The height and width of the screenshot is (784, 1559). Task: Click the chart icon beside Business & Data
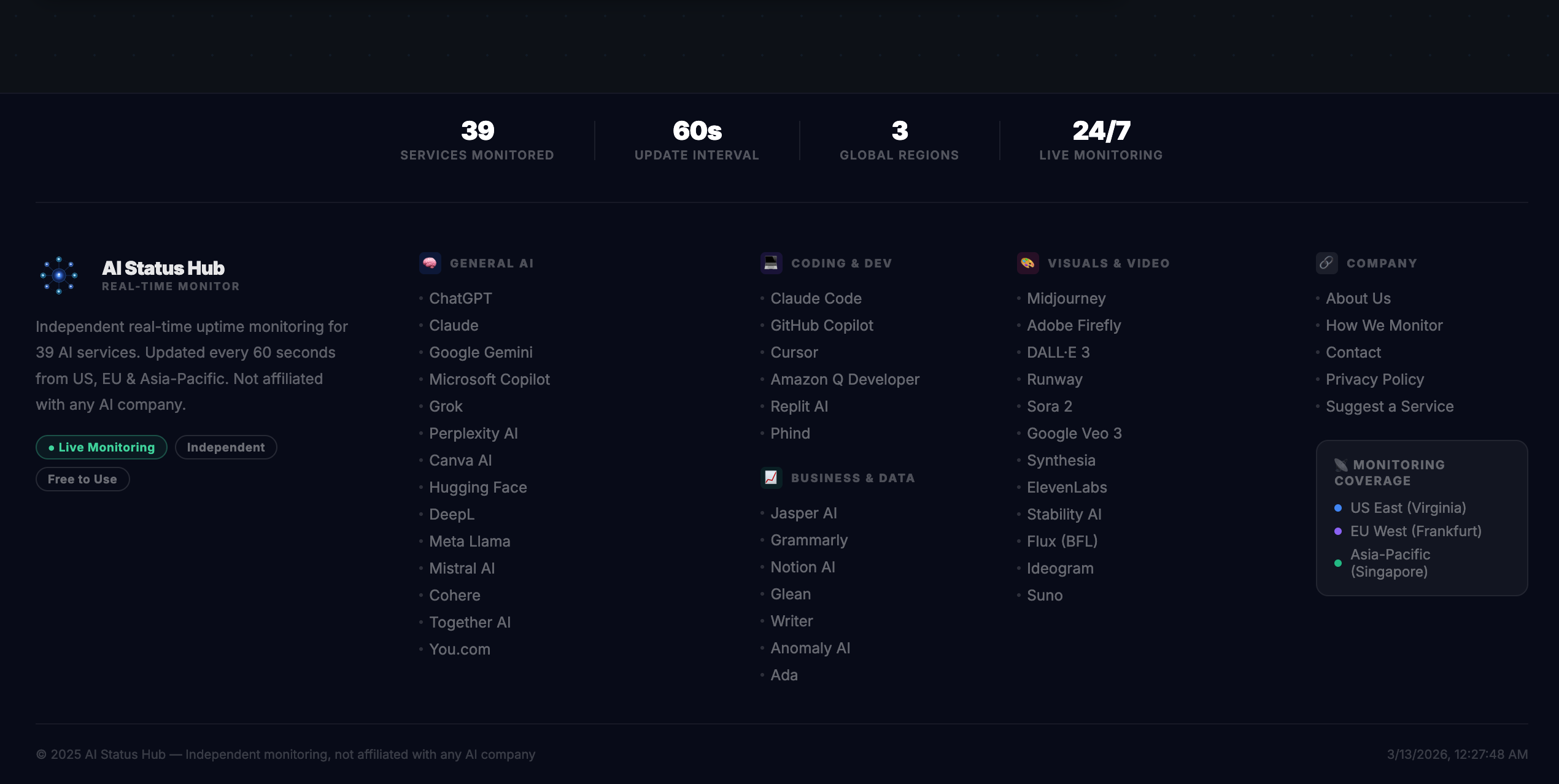[x=771, y=478]
